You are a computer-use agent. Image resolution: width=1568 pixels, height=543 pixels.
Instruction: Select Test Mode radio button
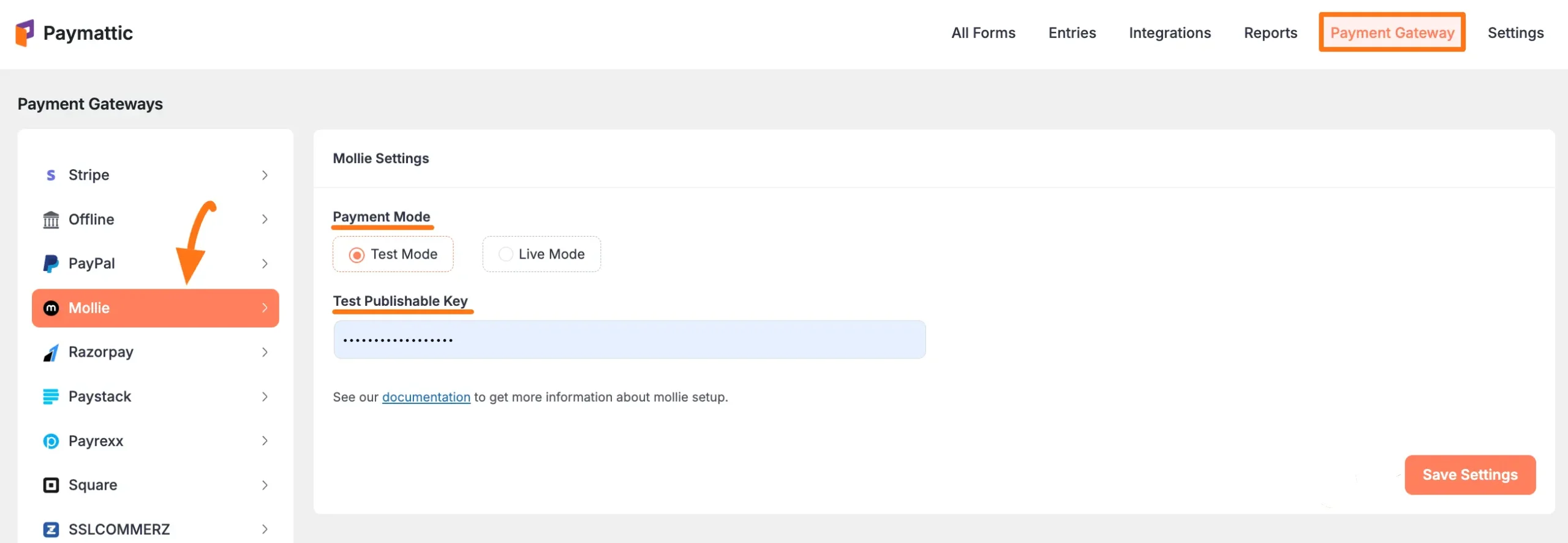[x=356, y=254]
